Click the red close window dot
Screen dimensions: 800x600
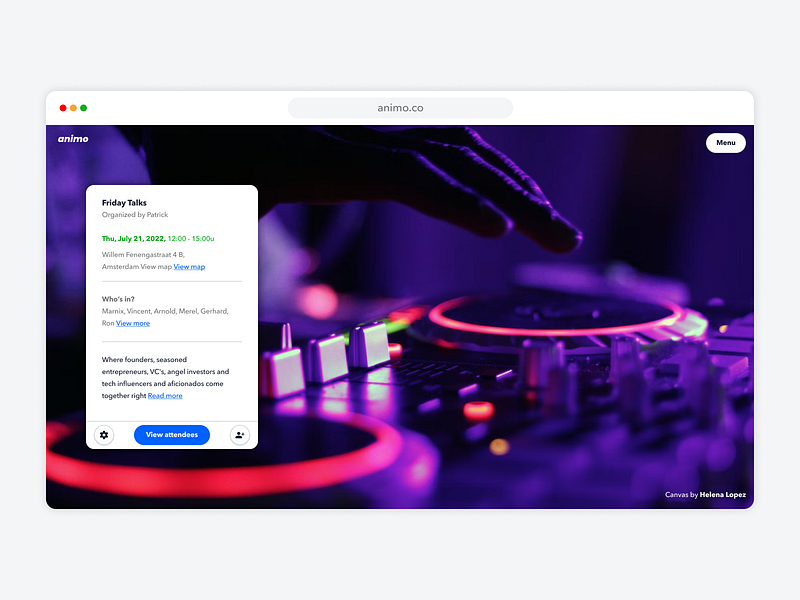[x=63, y=108]
